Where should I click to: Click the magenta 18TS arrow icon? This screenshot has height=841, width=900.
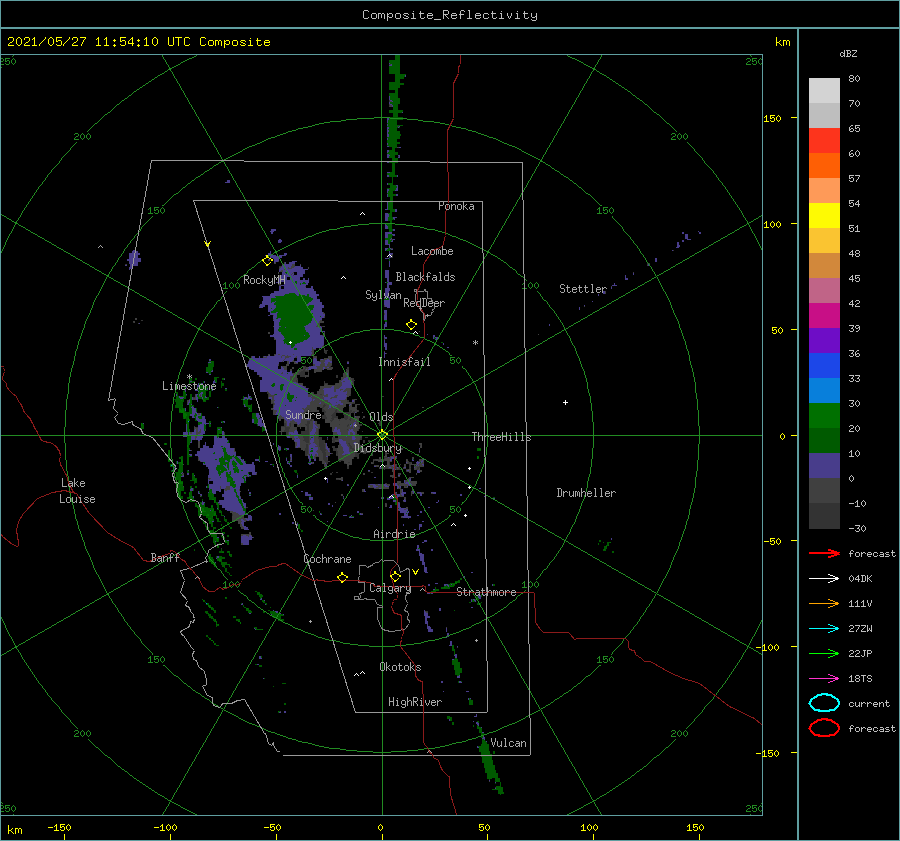coord(824,679)
